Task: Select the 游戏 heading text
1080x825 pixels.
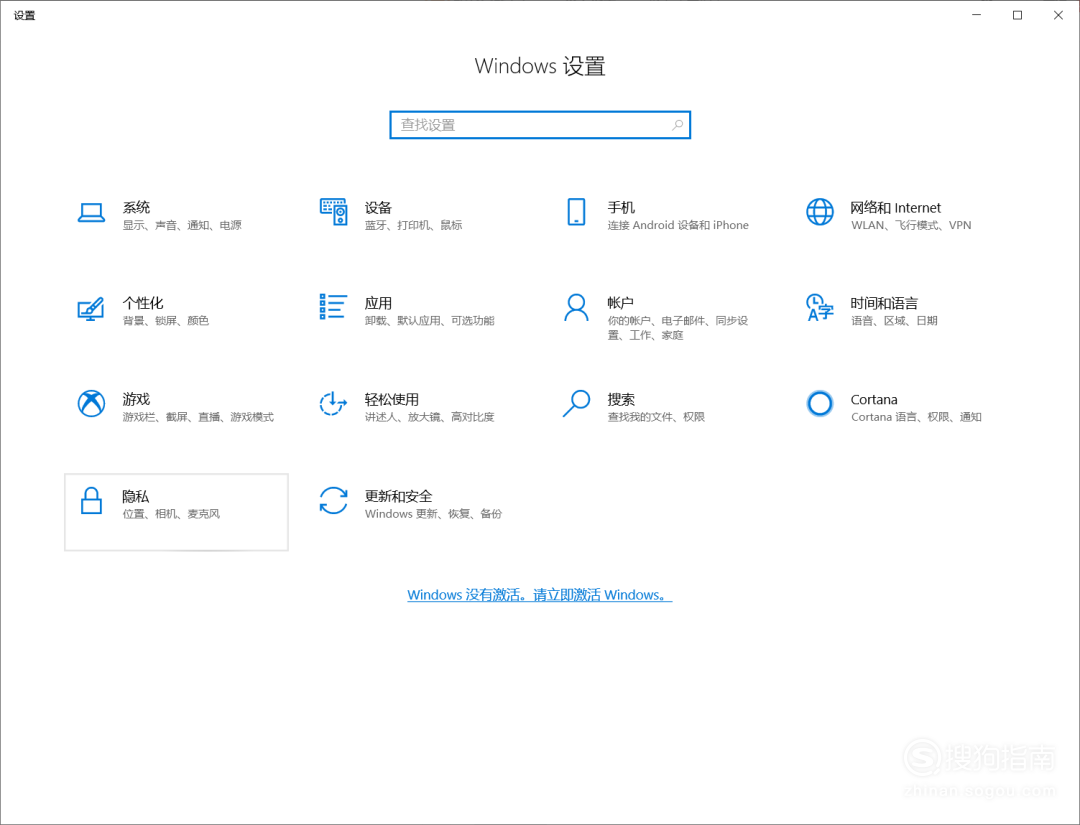Action: pyautogui.click(x=136, y=399)
